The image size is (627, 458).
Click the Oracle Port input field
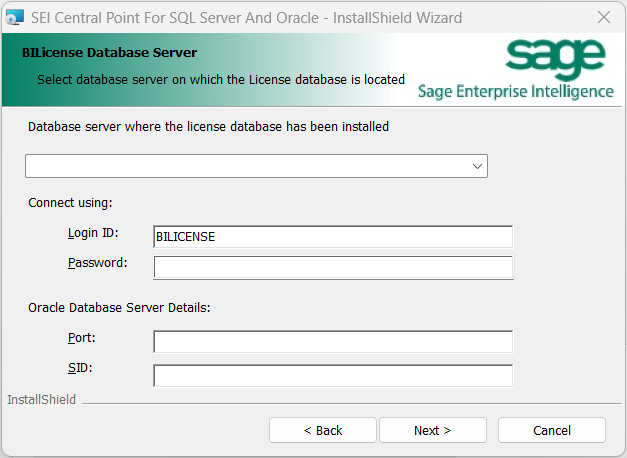pyautogui.click(x=333, y=342)
